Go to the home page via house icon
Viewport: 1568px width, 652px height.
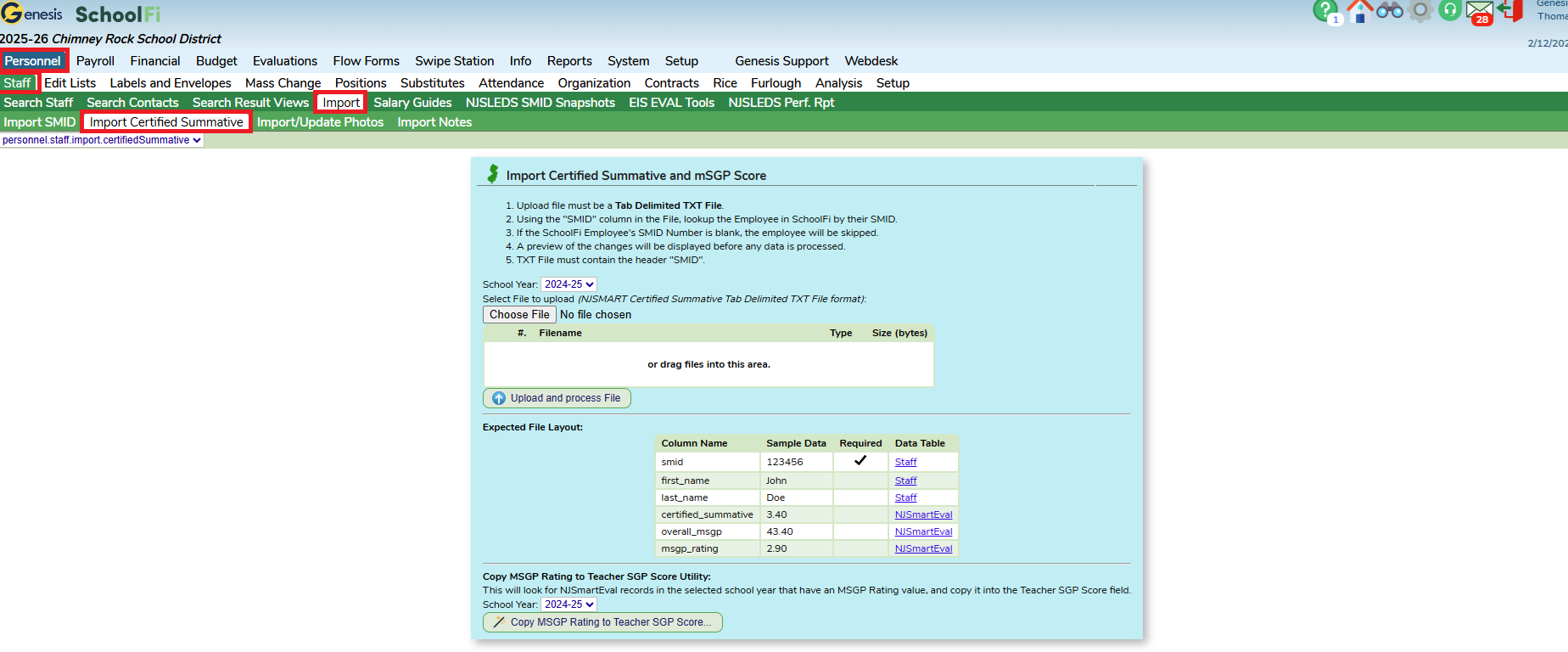1360,11
